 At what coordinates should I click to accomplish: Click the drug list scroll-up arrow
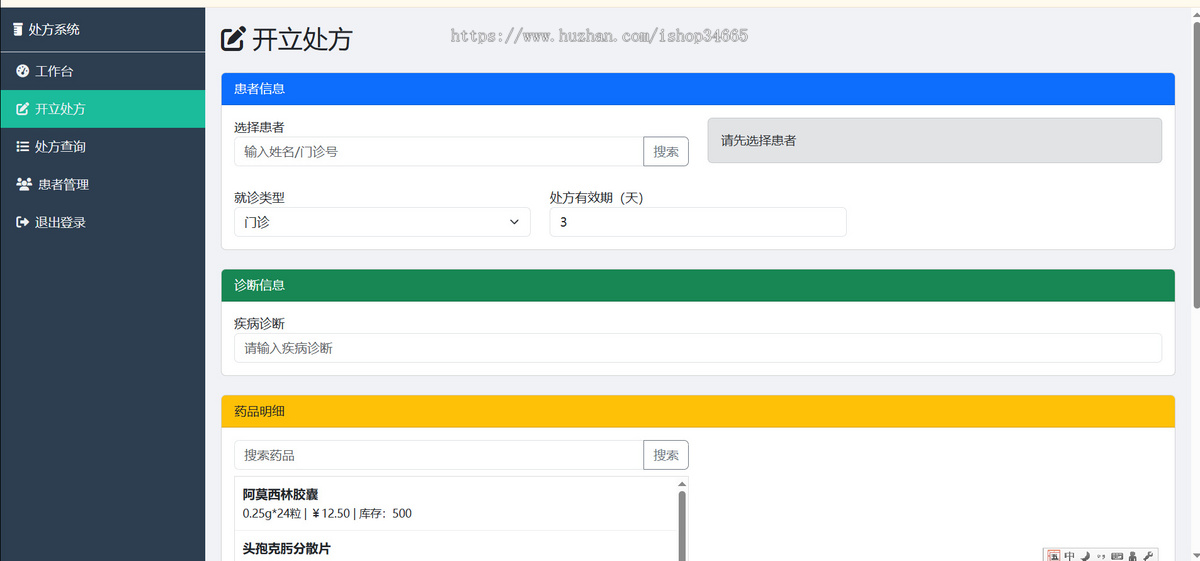point(683,484)
